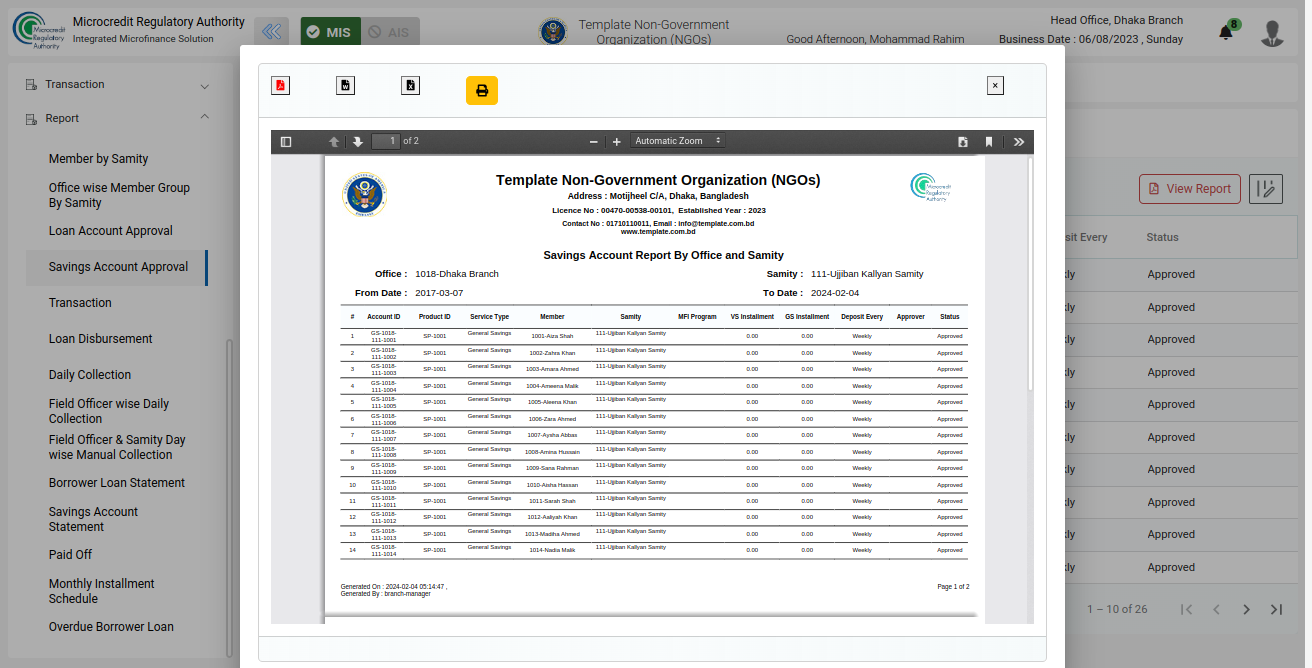The height and width of the screenshot is (668, 1312).
Task: Collapse the Report sidebar menu
Action: (x=118, y=119)
